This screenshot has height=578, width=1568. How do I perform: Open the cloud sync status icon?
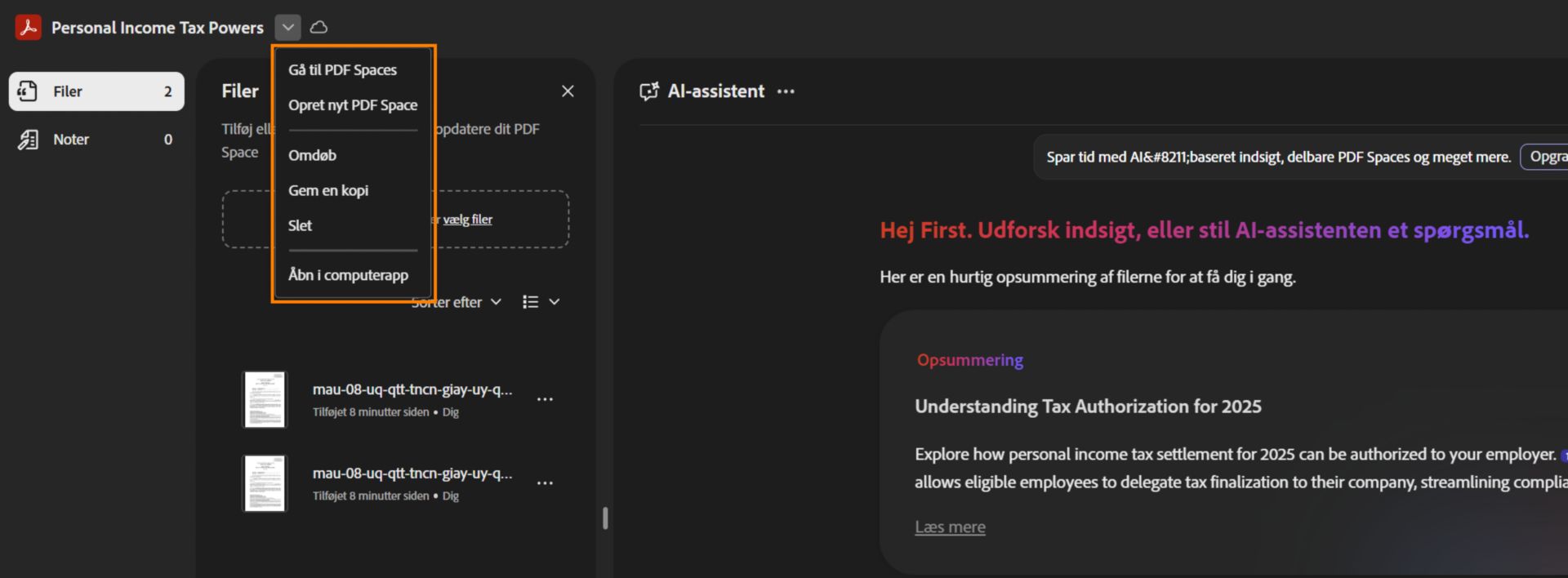pyautogui.click(x=319, y=27)
